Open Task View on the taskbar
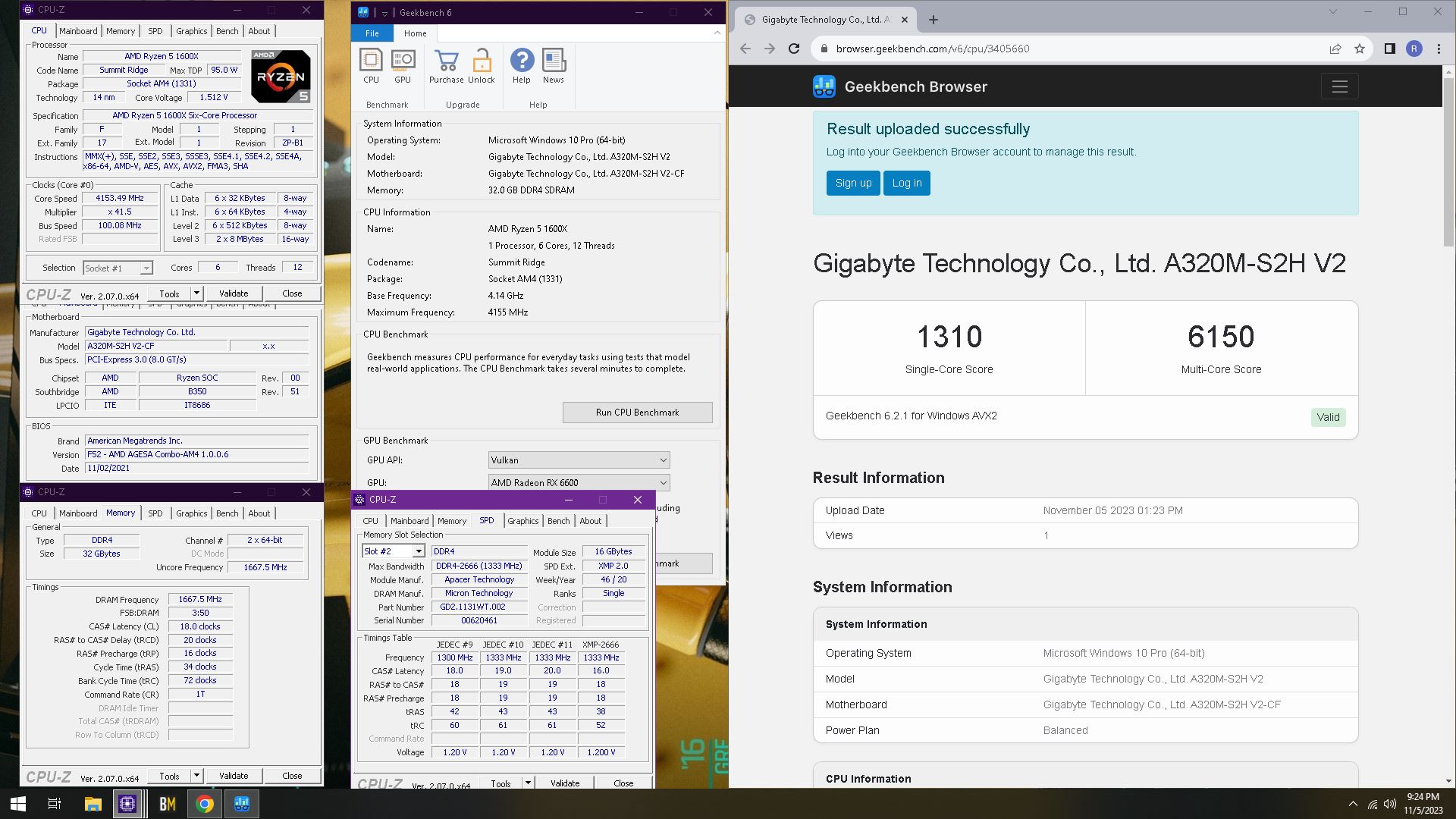Viewport: 1456px width, 819px height. pos(55,804)
